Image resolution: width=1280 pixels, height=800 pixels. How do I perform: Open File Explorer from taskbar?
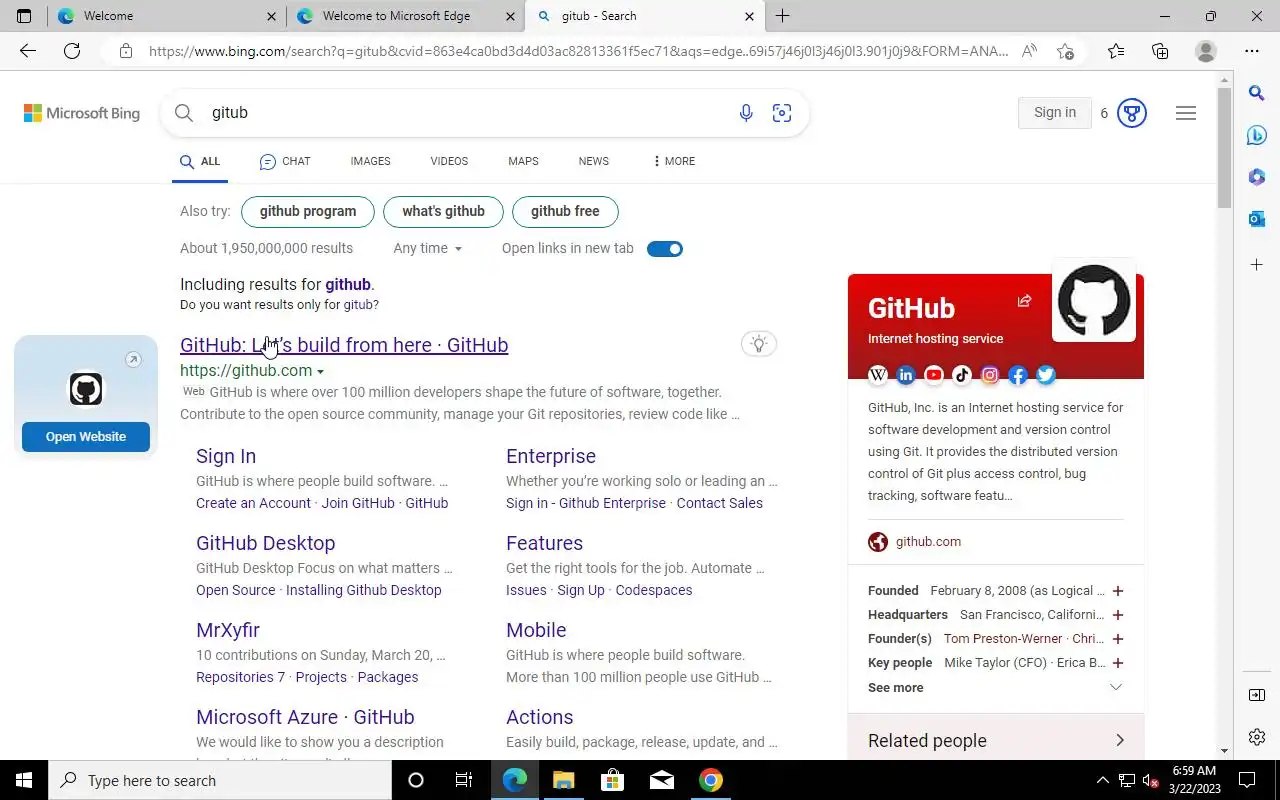pyautogui.click(x=563, y=780)
